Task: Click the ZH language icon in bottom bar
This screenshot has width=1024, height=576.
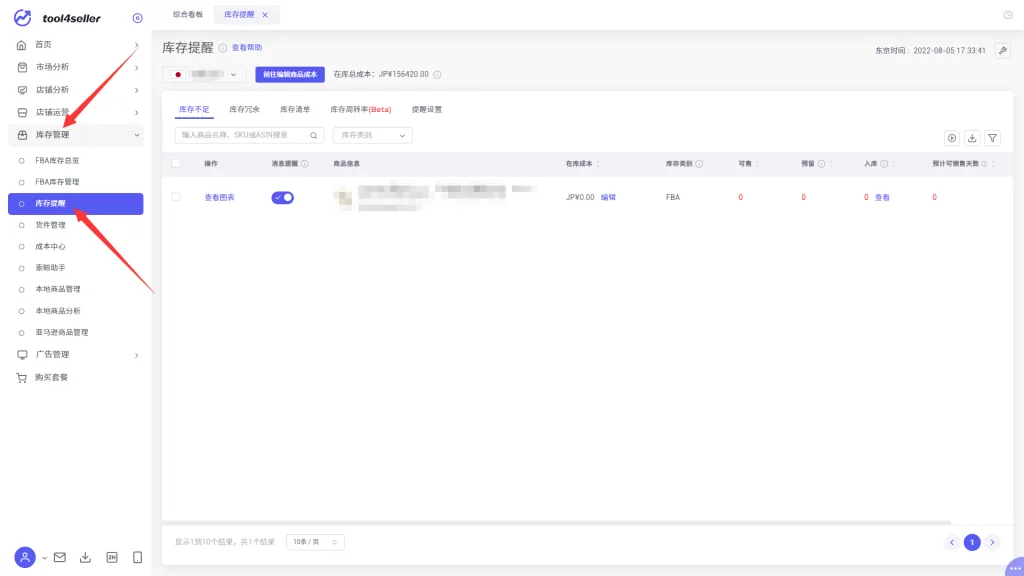Action: pos(112,557)
